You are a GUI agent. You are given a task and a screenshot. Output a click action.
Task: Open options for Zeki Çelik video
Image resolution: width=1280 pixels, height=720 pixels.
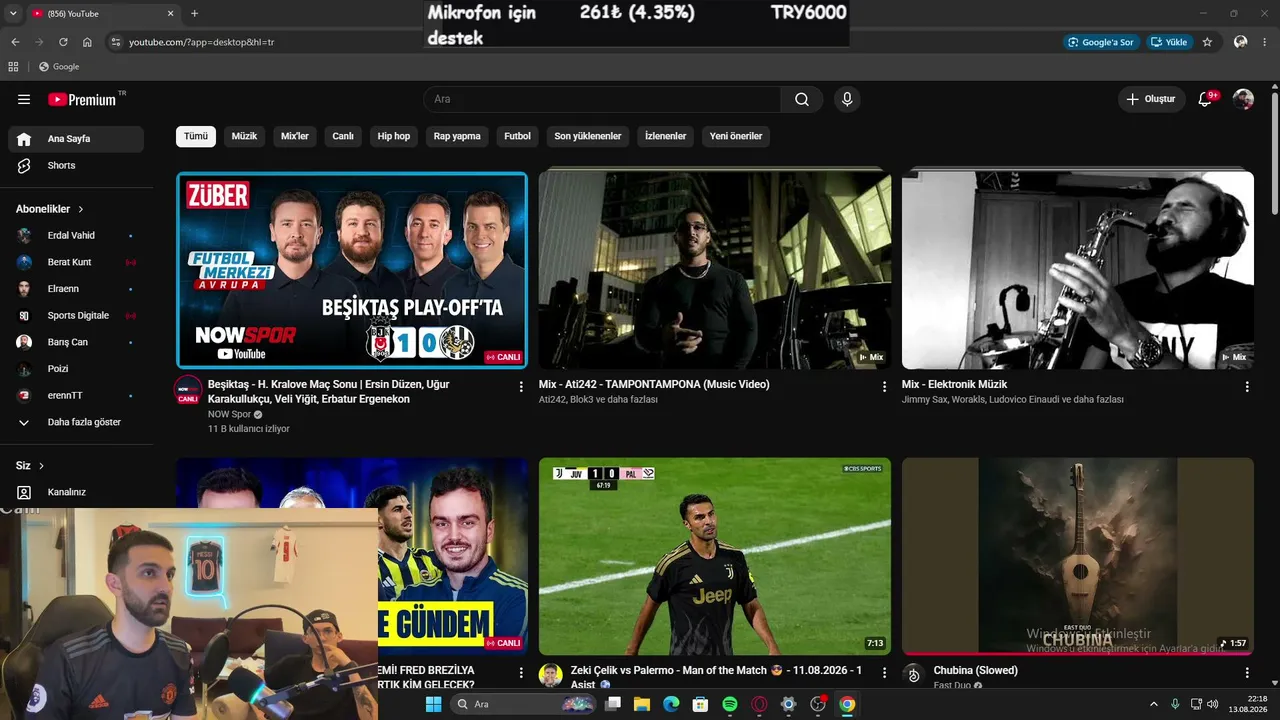(884, 673)
